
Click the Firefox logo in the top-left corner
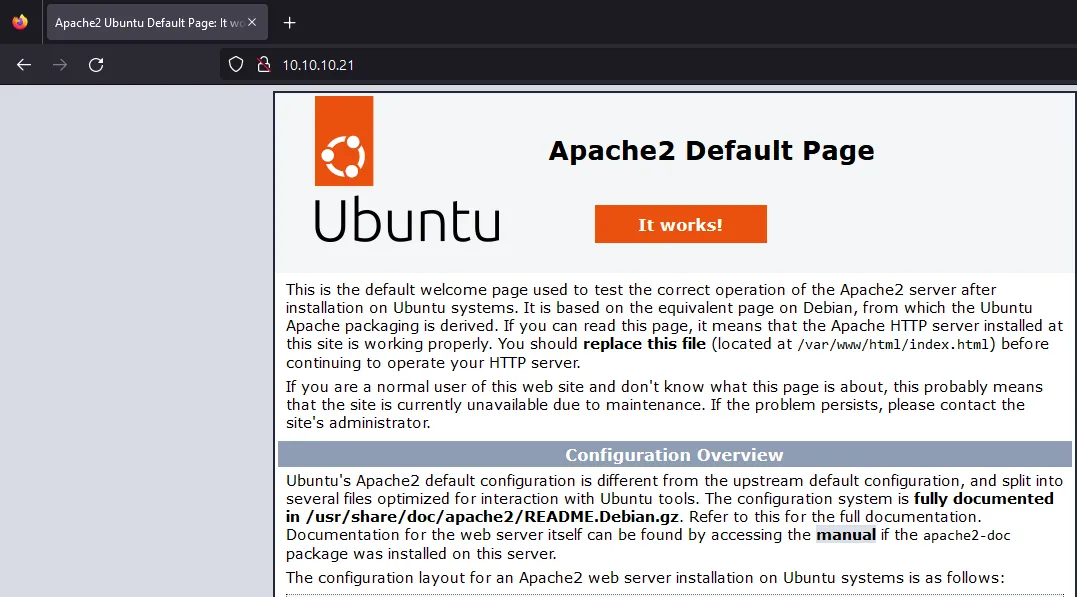[18, 21]
